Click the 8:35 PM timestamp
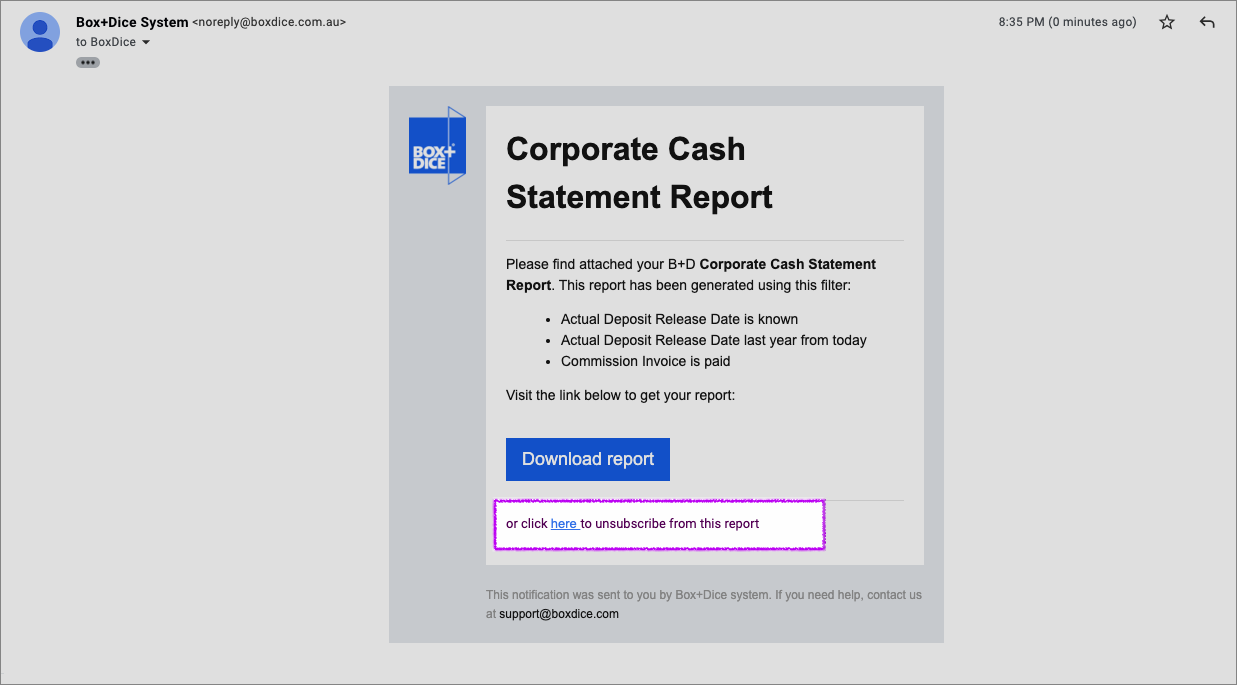Image resolution: width=1237 pixels, height=685 pixels. [1067, 22]
